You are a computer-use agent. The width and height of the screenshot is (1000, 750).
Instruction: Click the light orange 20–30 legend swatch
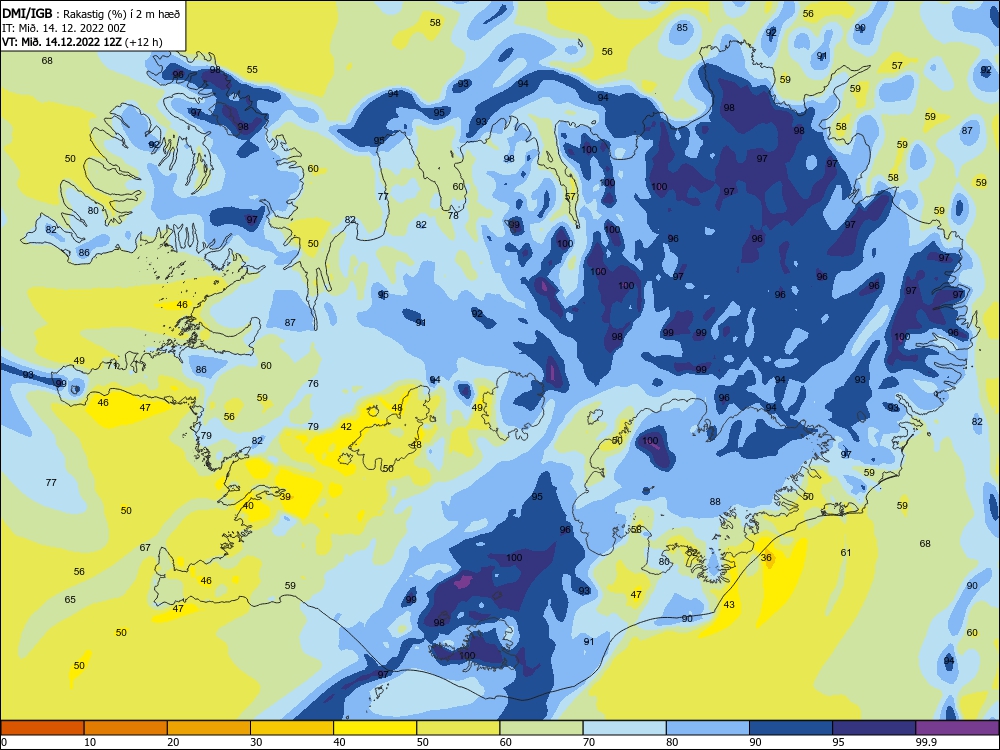pos(209,728)
